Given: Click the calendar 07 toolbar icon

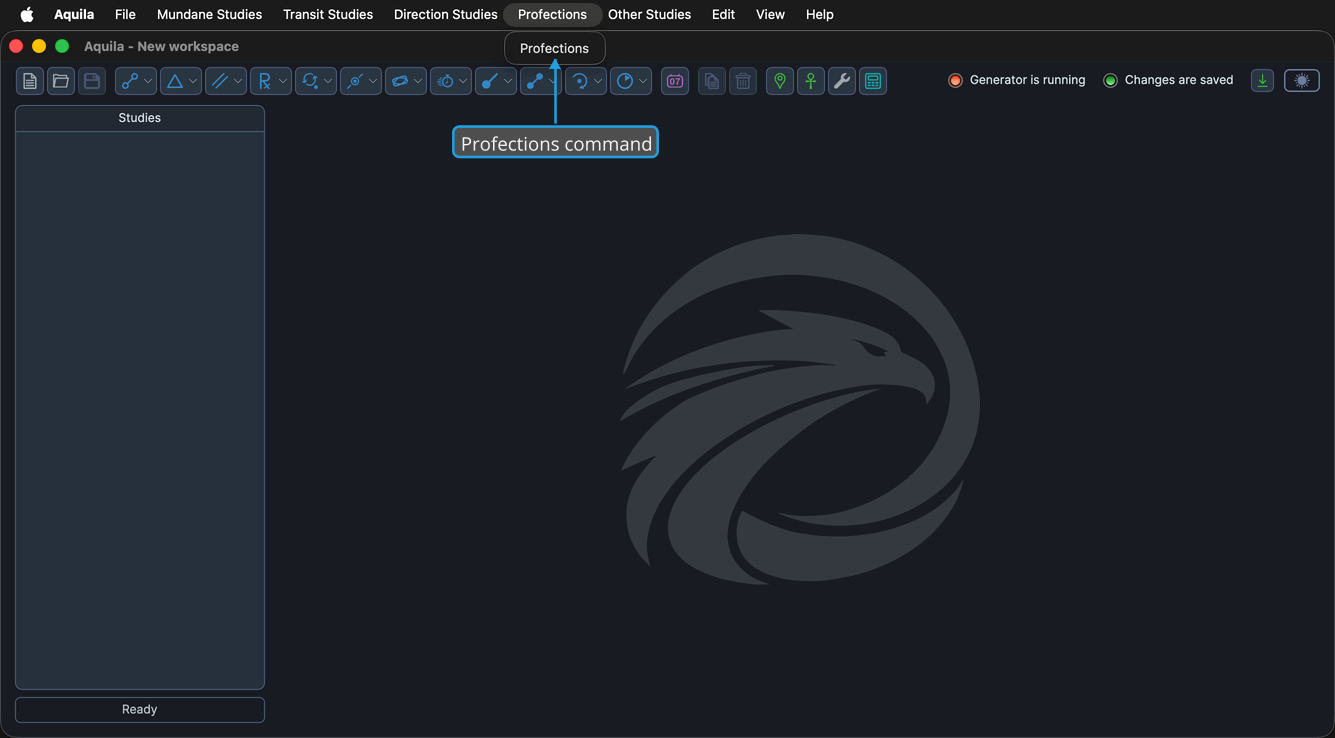Looking at the screenshot, I should pos(675,81).
